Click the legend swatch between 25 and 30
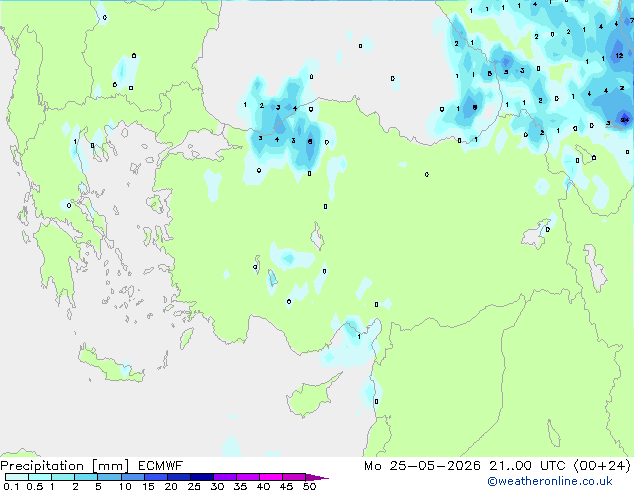Screen dimensions: 634x490 click(x=201, y=477)
